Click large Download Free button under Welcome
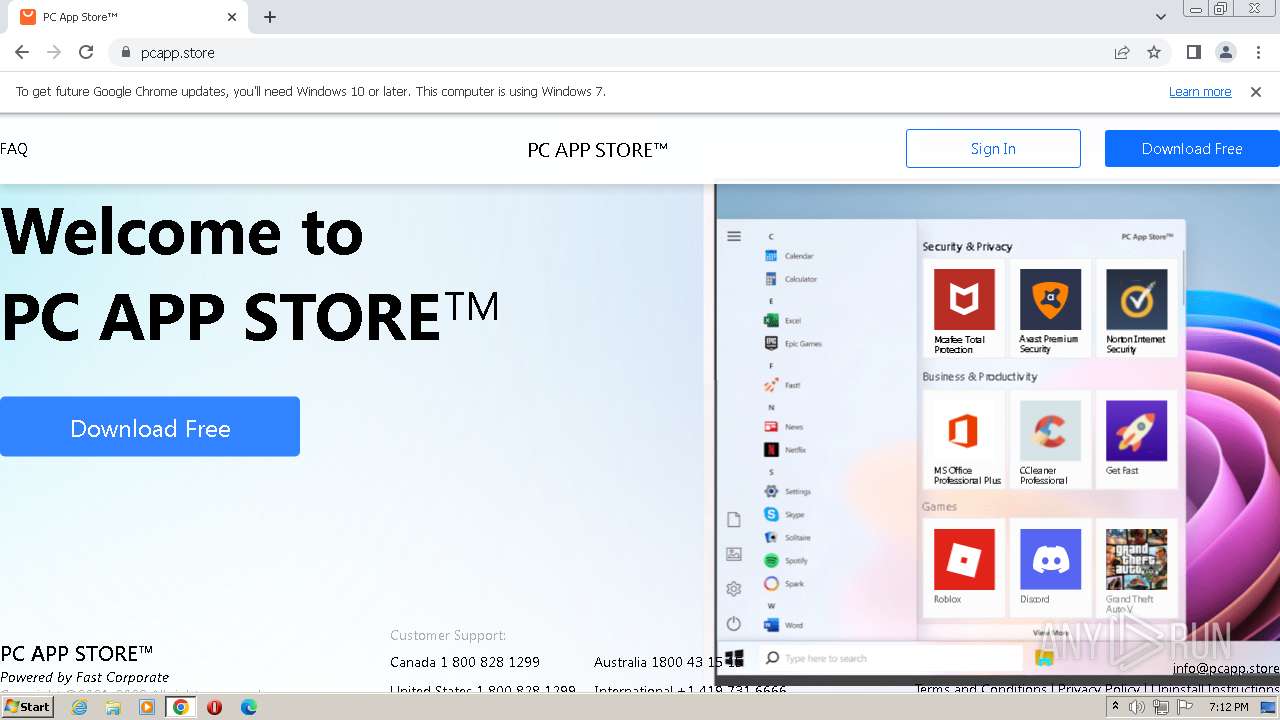1280x720 pixels. click(x=150, y=427)
